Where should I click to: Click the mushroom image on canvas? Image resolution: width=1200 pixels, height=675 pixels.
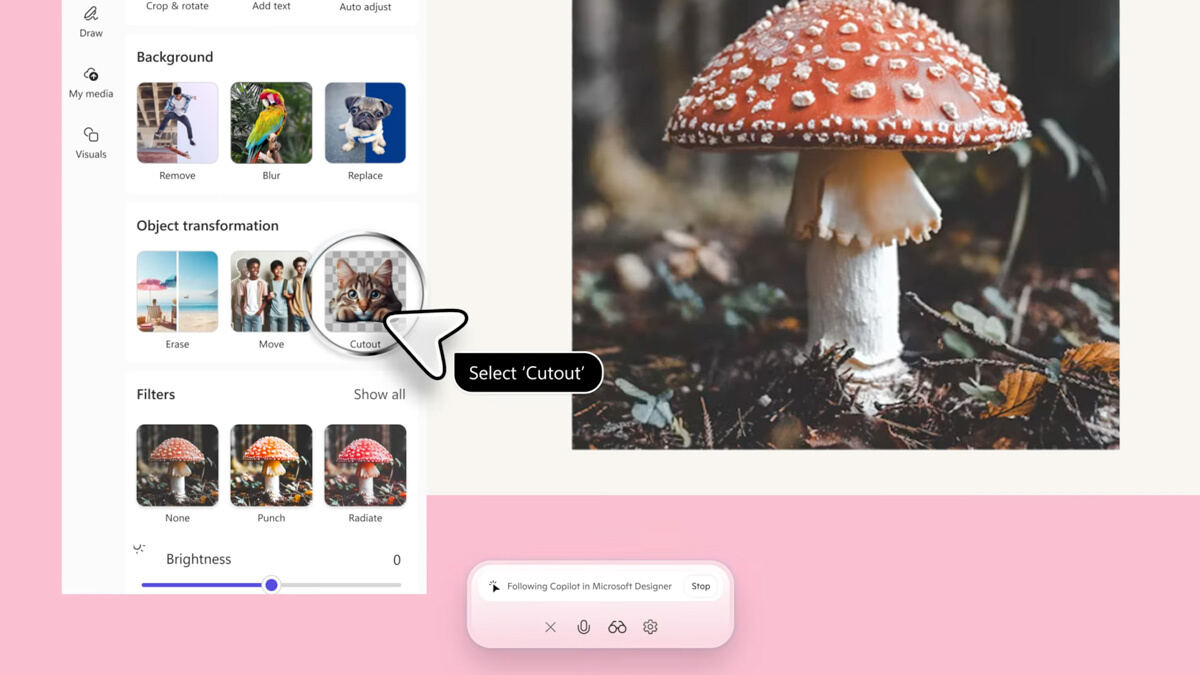coord(845,224)
